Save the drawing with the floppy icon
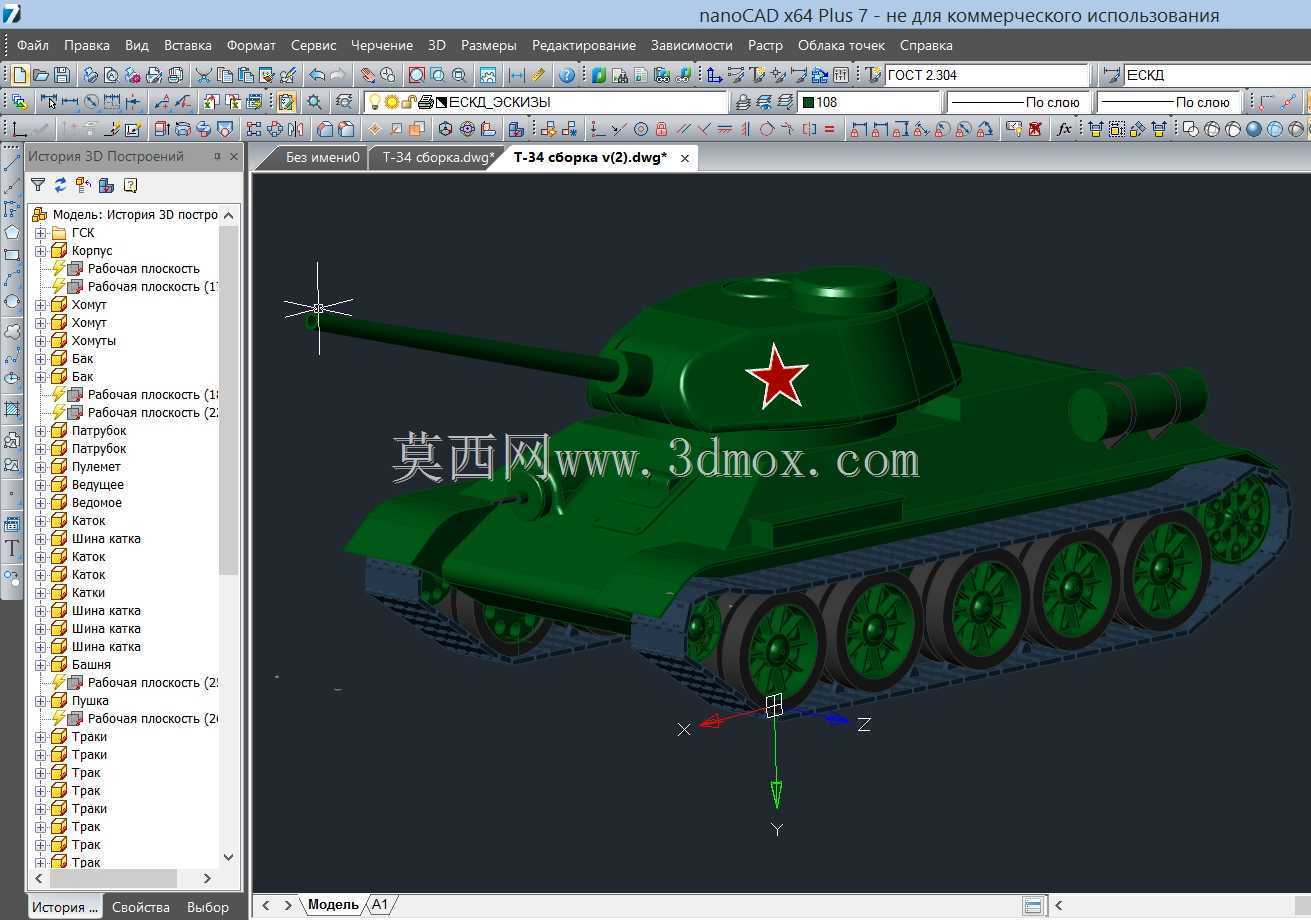The height and width of the screenshot is (920, 1311). 61,75
